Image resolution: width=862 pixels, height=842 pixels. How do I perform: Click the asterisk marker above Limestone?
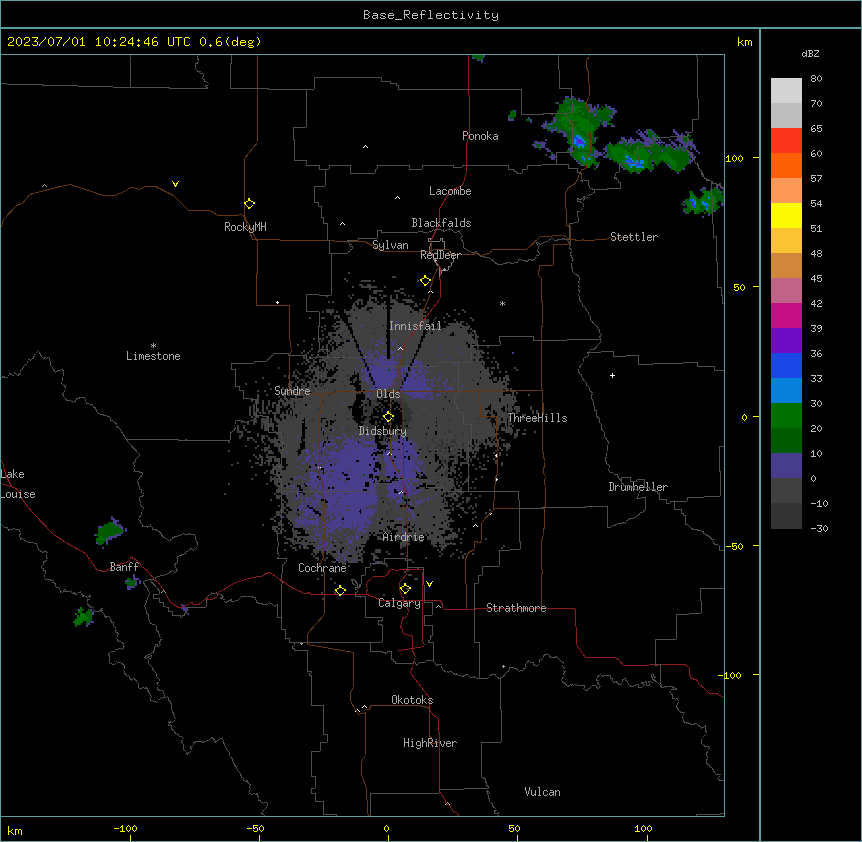tap(153, 346)
